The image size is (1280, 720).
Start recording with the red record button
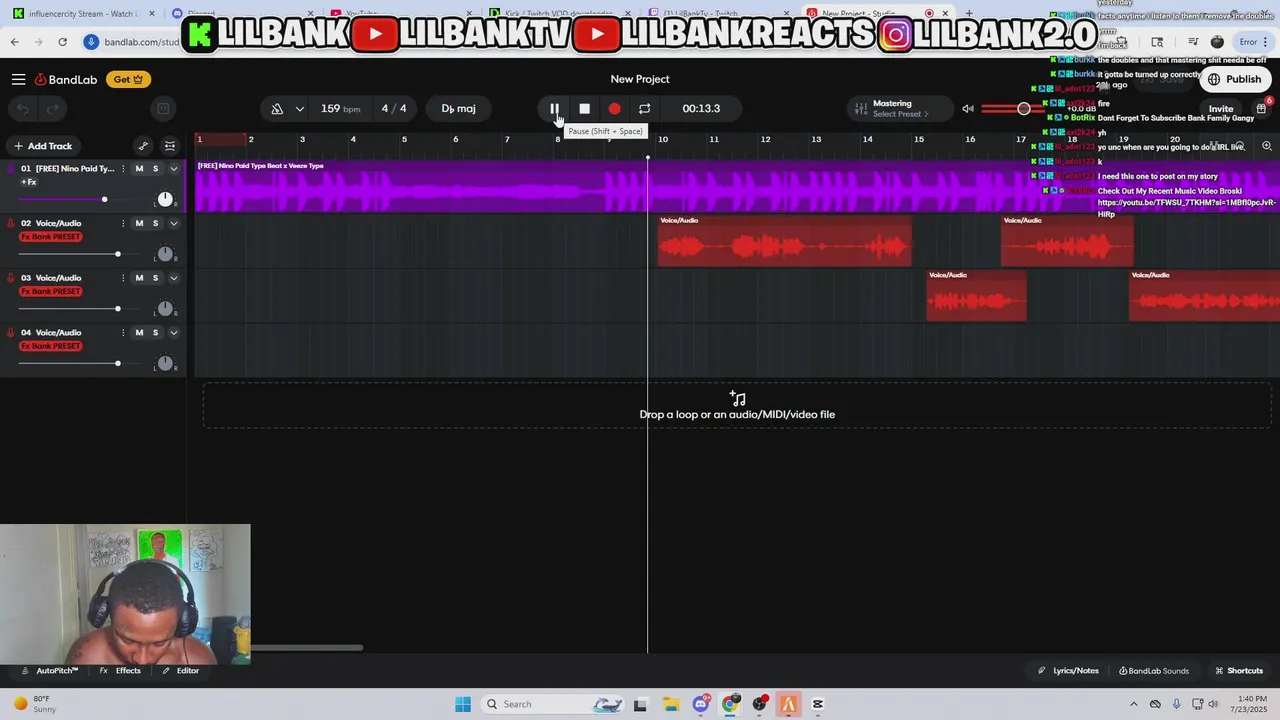click(614, 109)
